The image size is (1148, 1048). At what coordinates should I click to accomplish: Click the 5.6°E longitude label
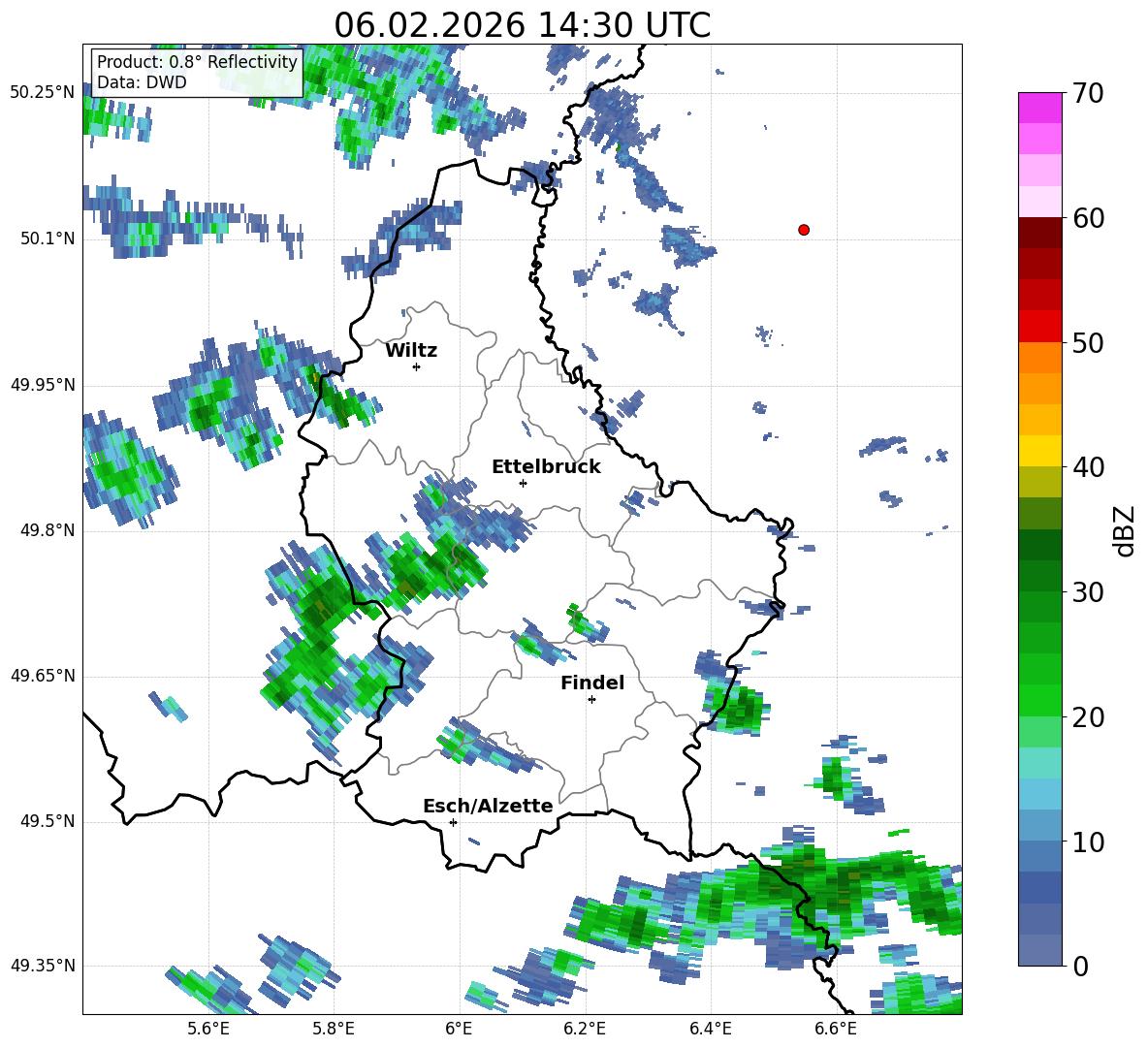[x=207, y=1030]
